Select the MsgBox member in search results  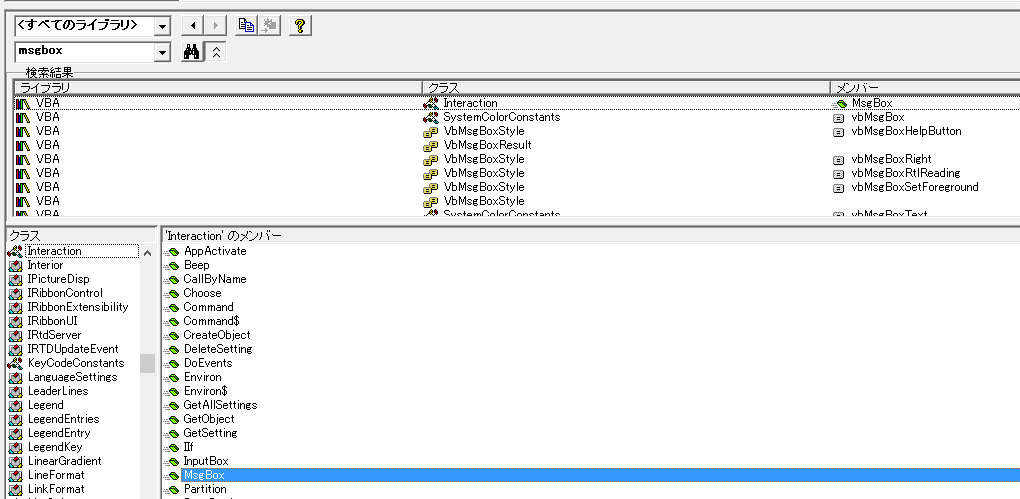coord(872,103)
